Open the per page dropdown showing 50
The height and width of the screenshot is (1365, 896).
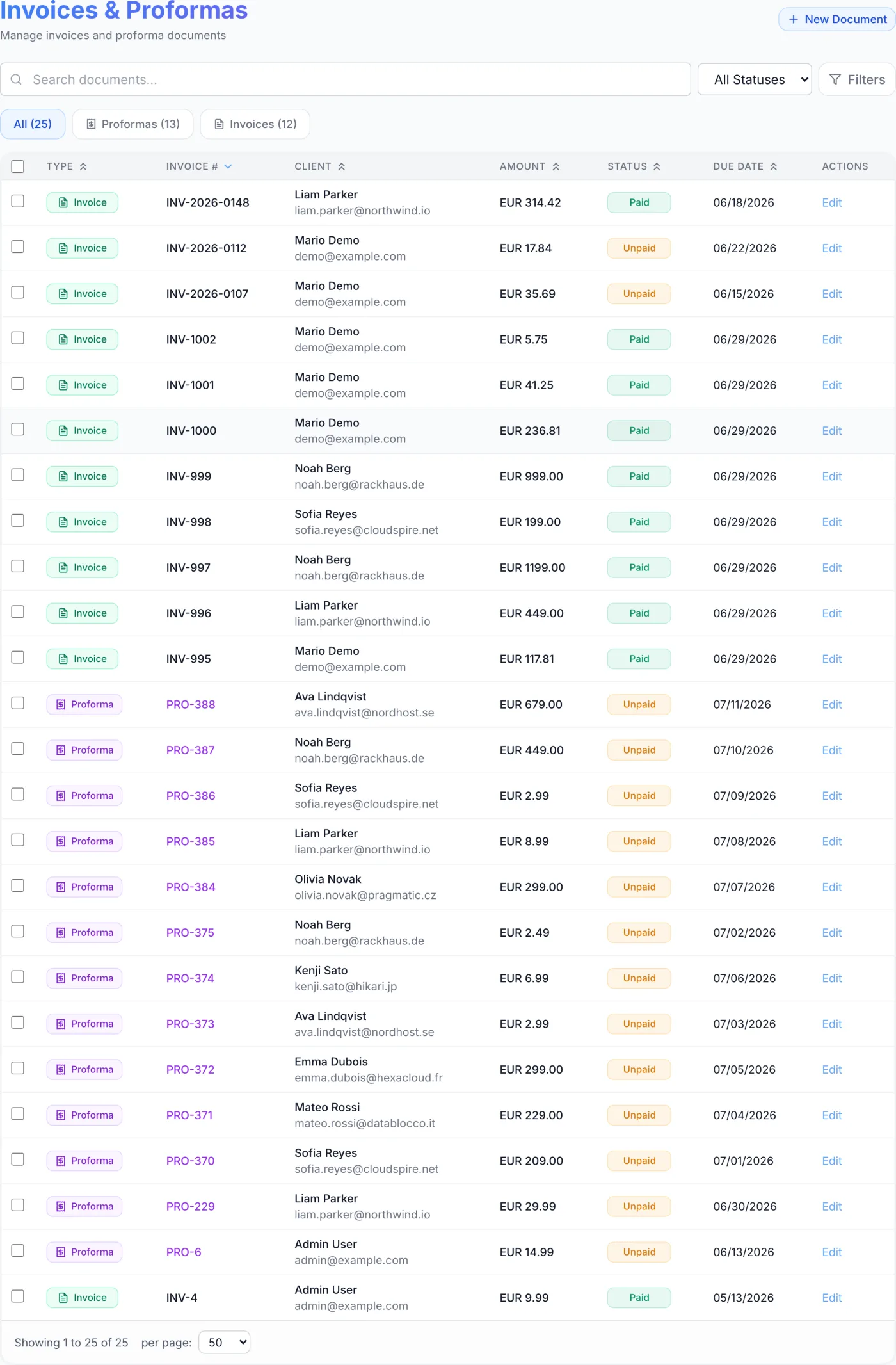pyautogui.click(x=225, y=1343)
